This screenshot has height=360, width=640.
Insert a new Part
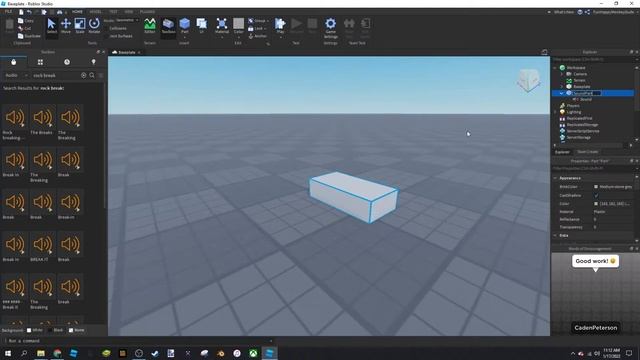(x=184, y=27)
